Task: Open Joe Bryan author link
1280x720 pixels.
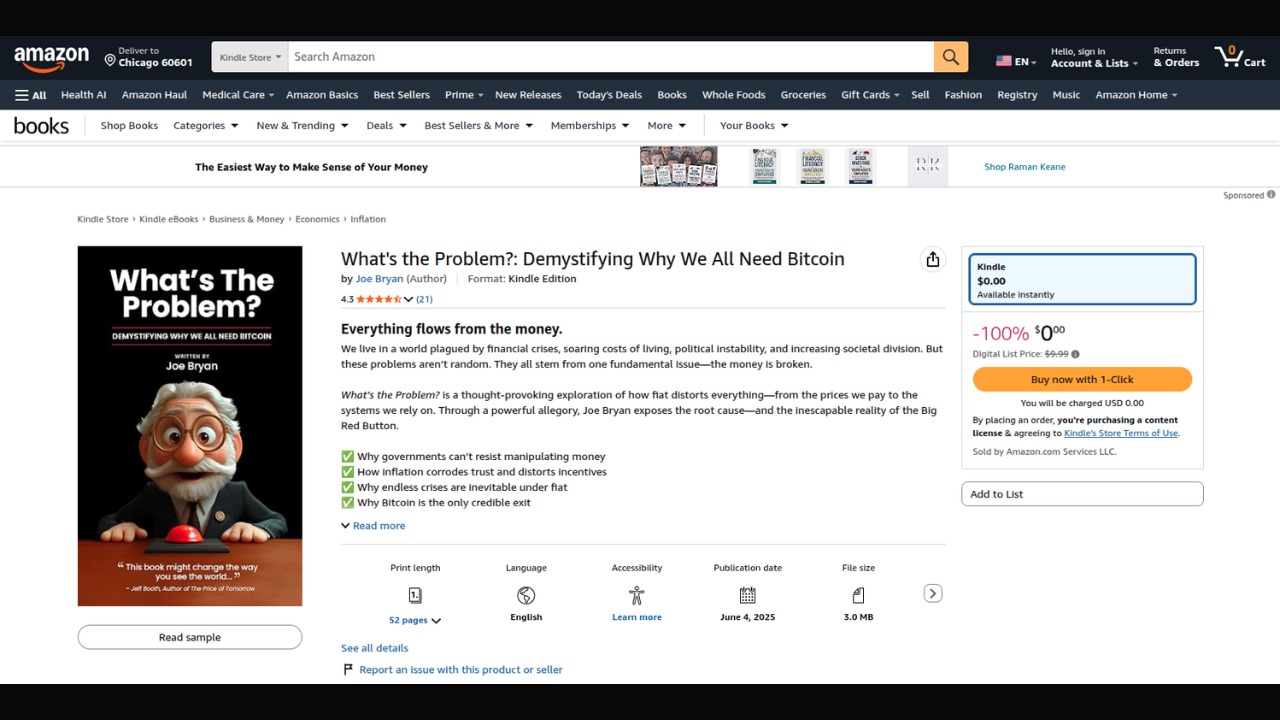Action: pos(379,279)
